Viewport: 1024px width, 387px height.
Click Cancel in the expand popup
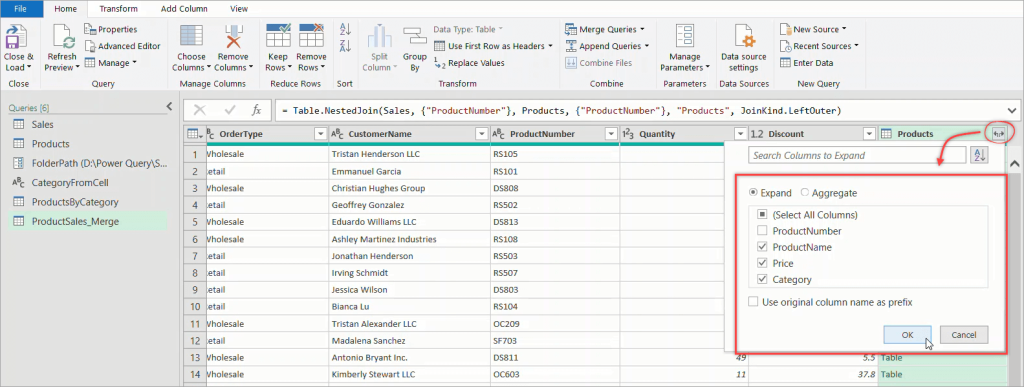tap(964, 335)
